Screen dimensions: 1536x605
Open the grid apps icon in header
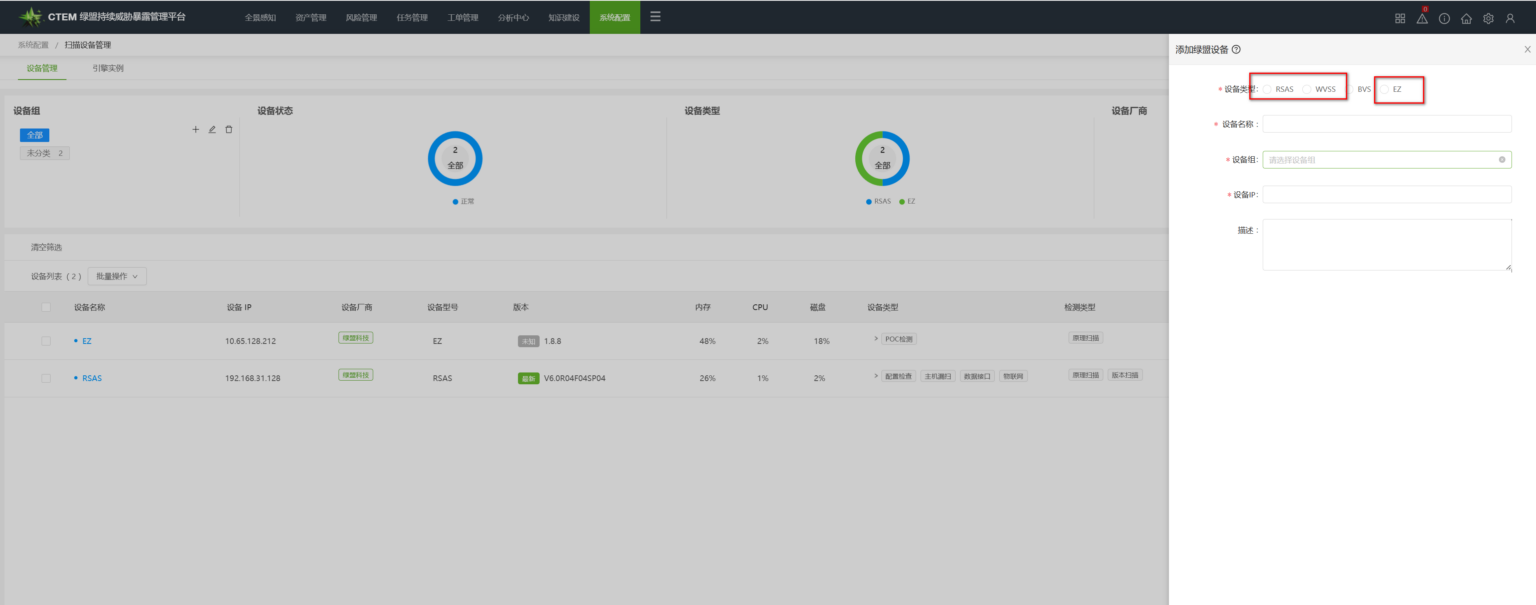1400,18
